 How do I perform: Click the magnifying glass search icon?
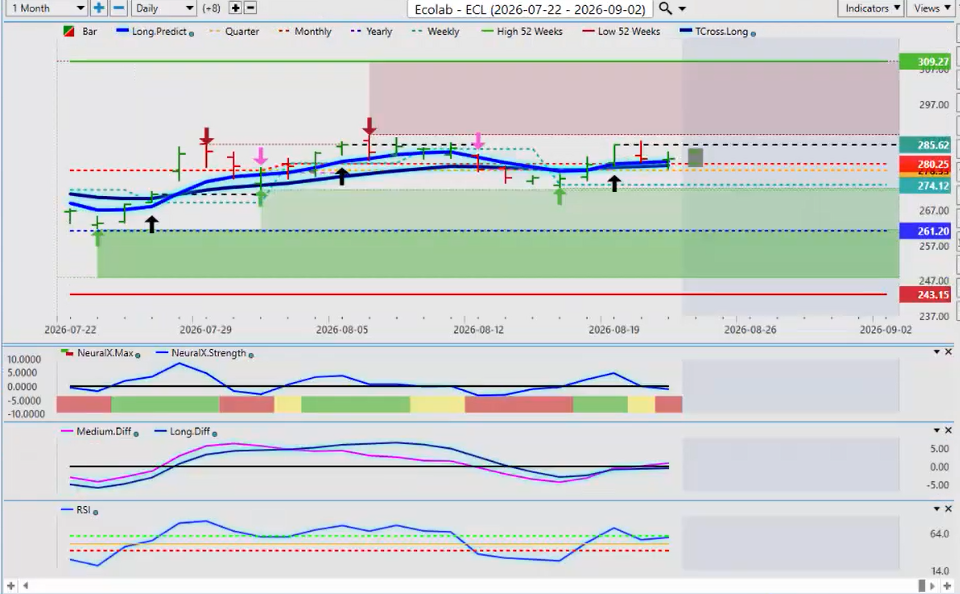(x=665, y=9)
